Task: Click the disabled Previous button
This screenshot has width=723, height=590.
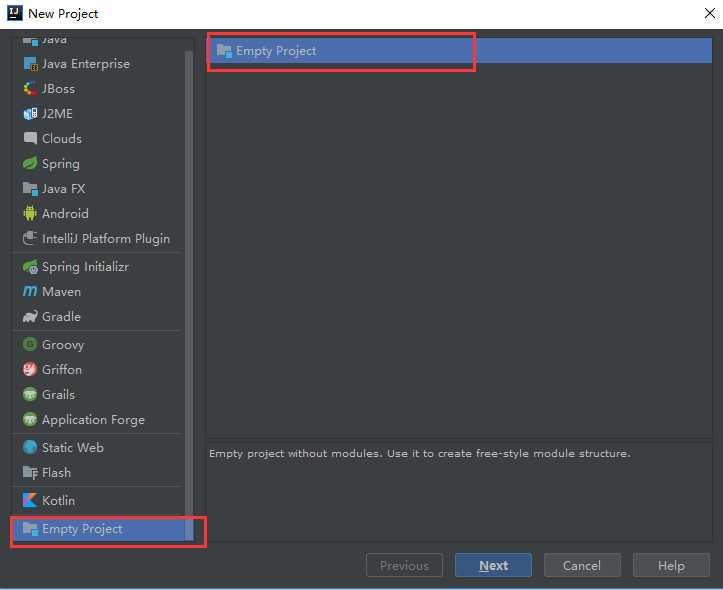Action: point(404,565)
